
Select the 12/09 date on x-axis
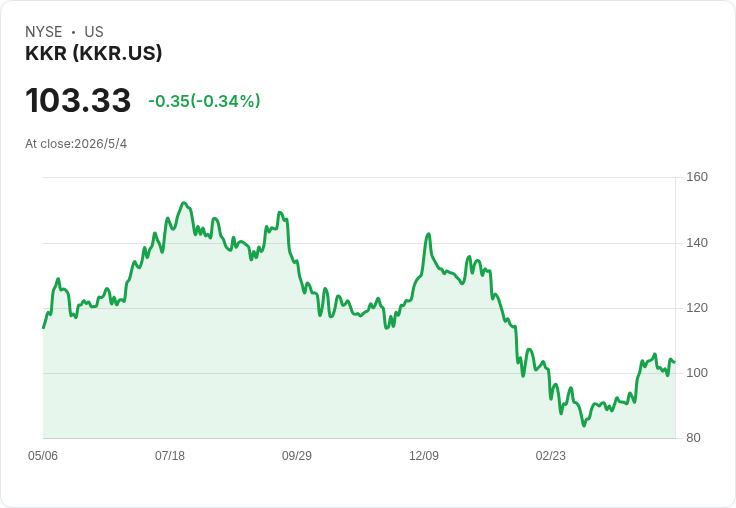click(x=424, y=456)
